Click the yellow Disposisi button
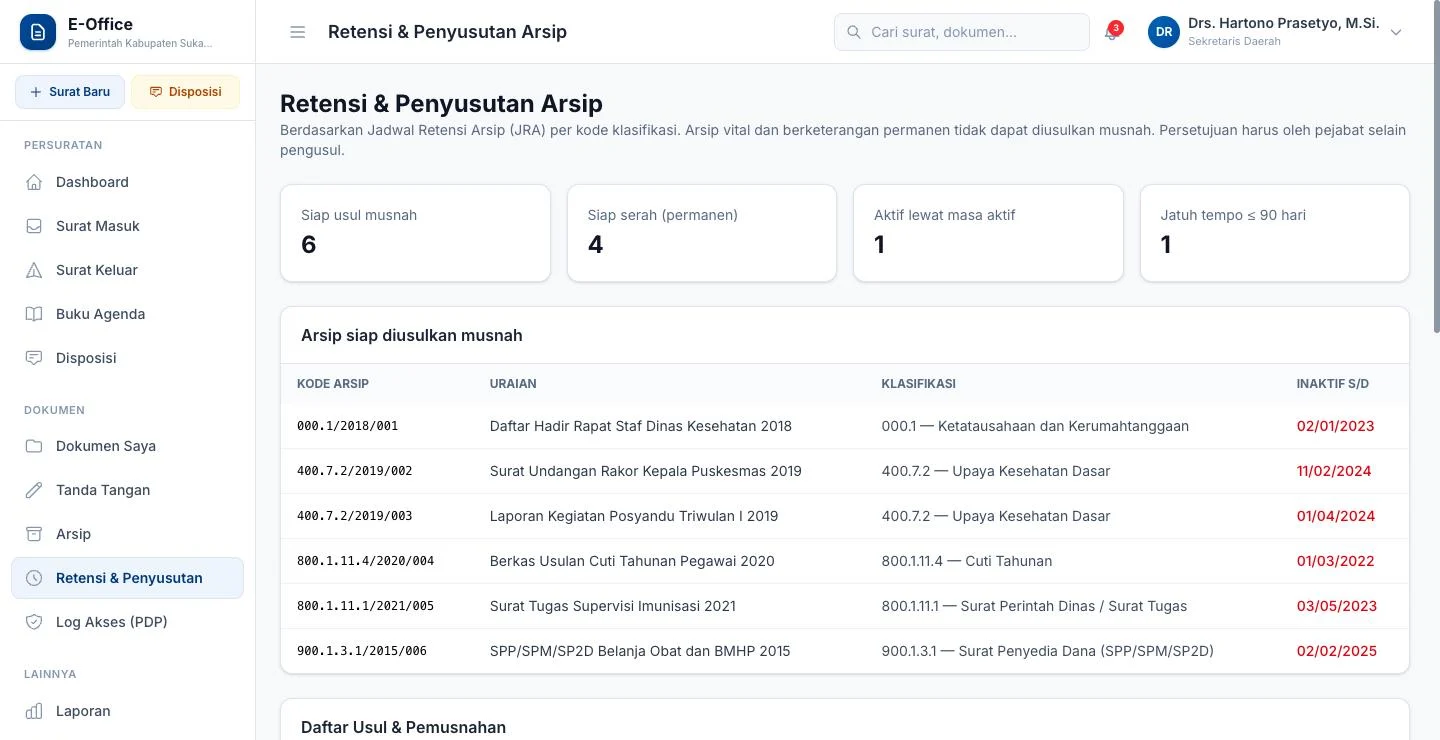Viewport: 1440px width, 740px height. (186, 92)
